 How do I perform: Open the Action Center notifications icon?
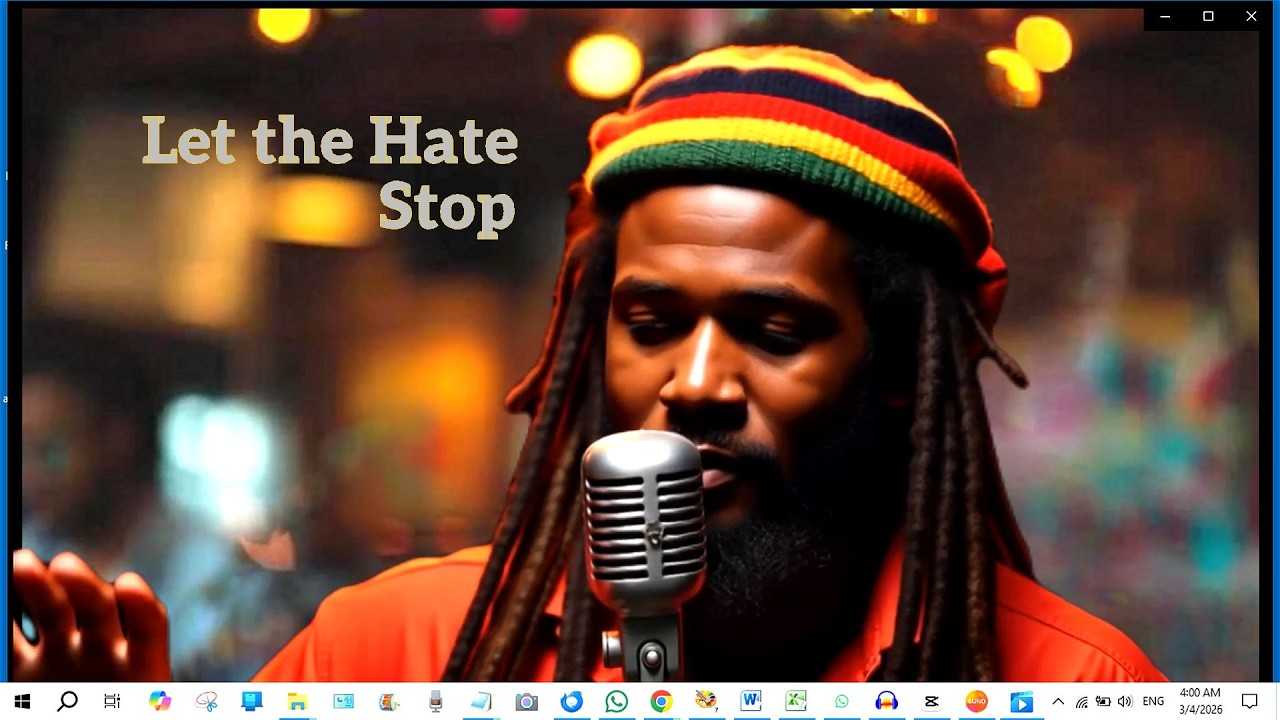tap(1250, 701)
